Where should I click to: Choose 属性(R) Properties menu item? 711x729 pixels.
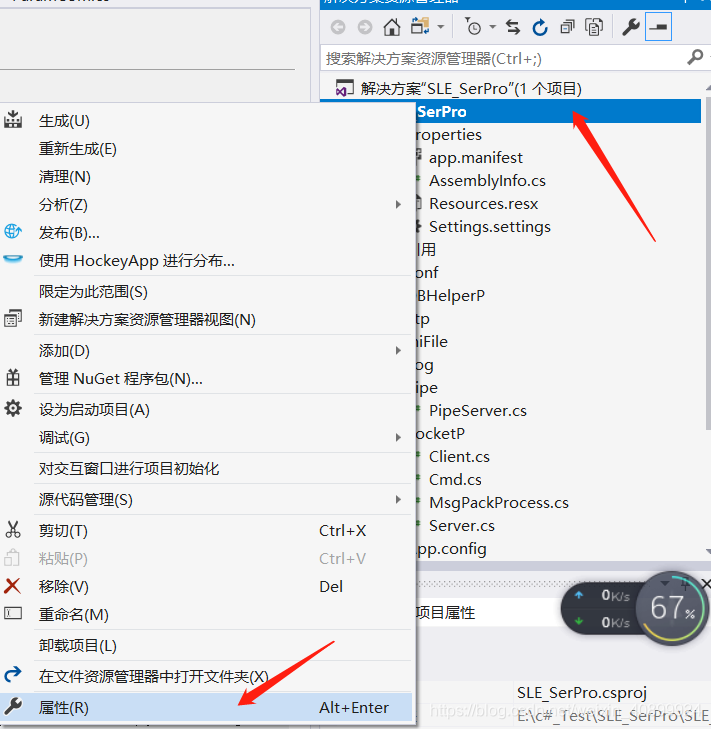(206, 708)
